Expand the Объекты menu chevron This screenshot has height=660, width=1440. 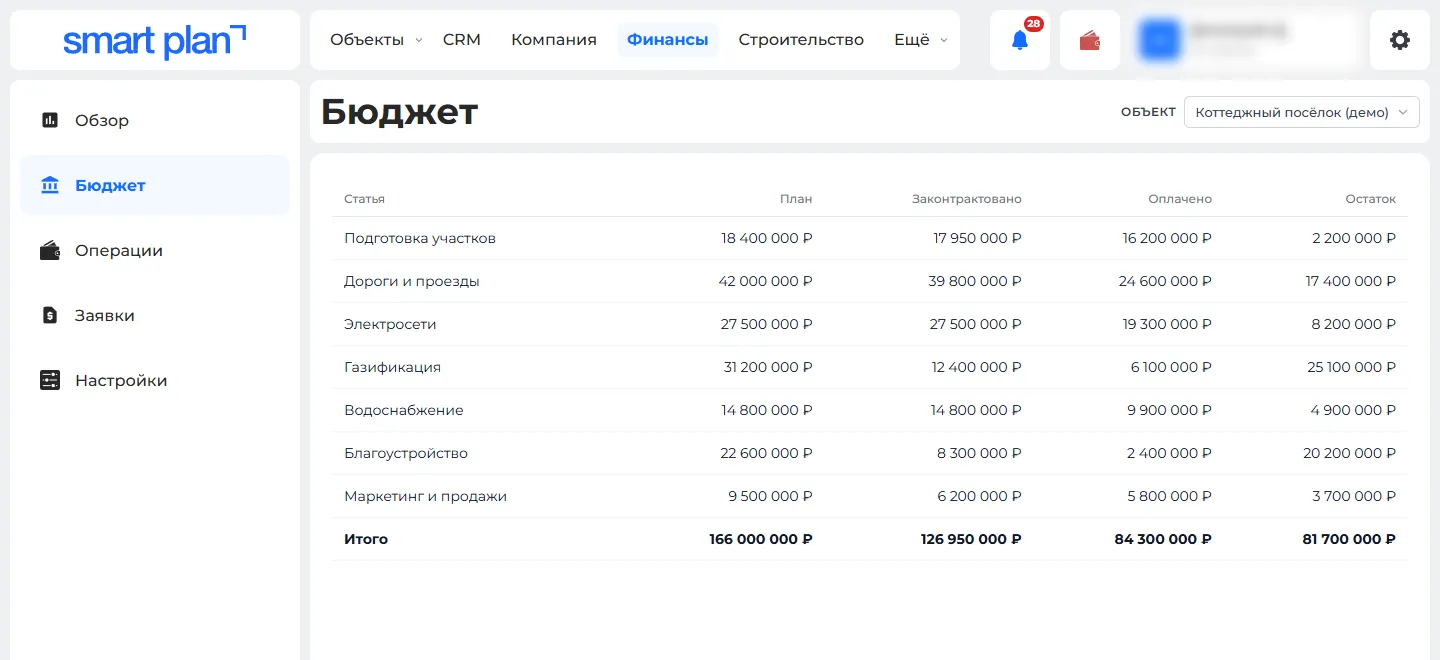click(x=419, y=41)
